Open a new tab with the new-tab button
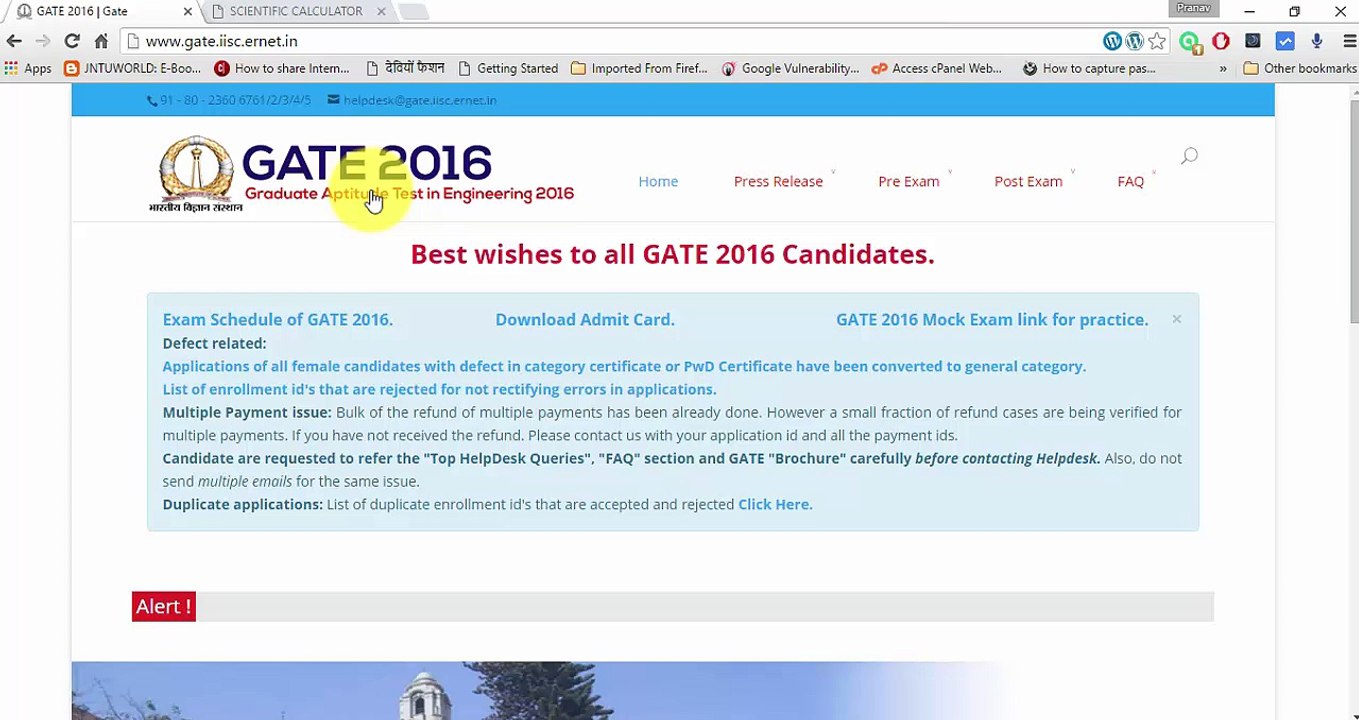 pyautogui.click(x=413, y=11)
